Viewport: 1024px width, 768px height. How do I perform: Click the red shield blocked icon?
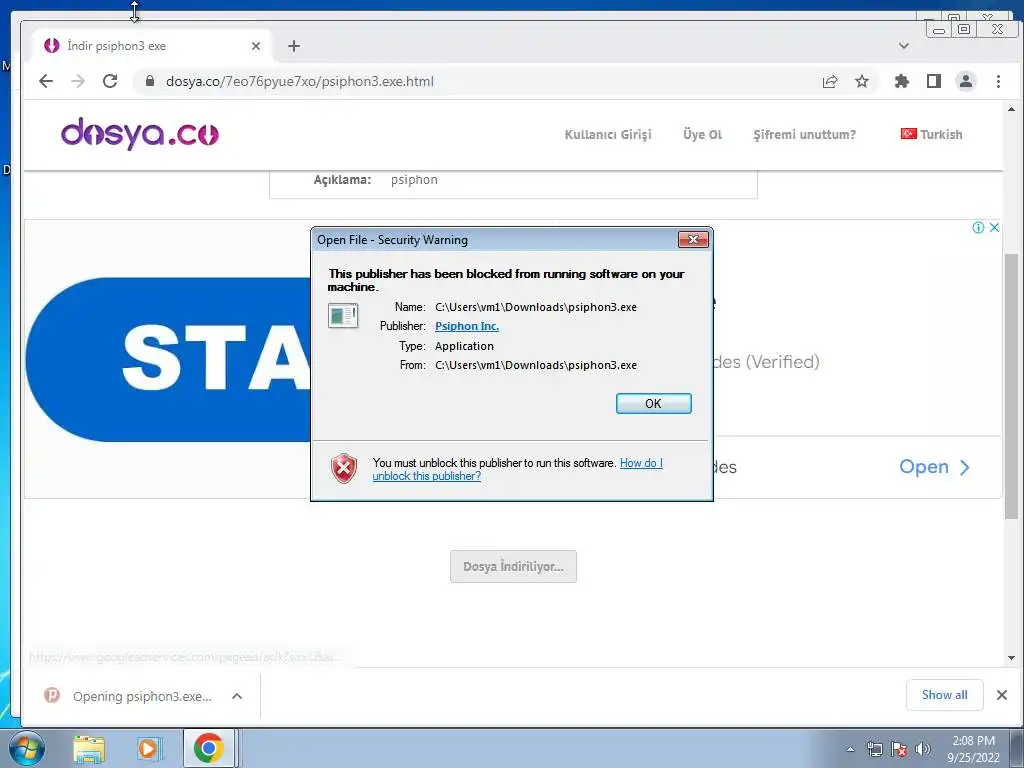(344, 468)
